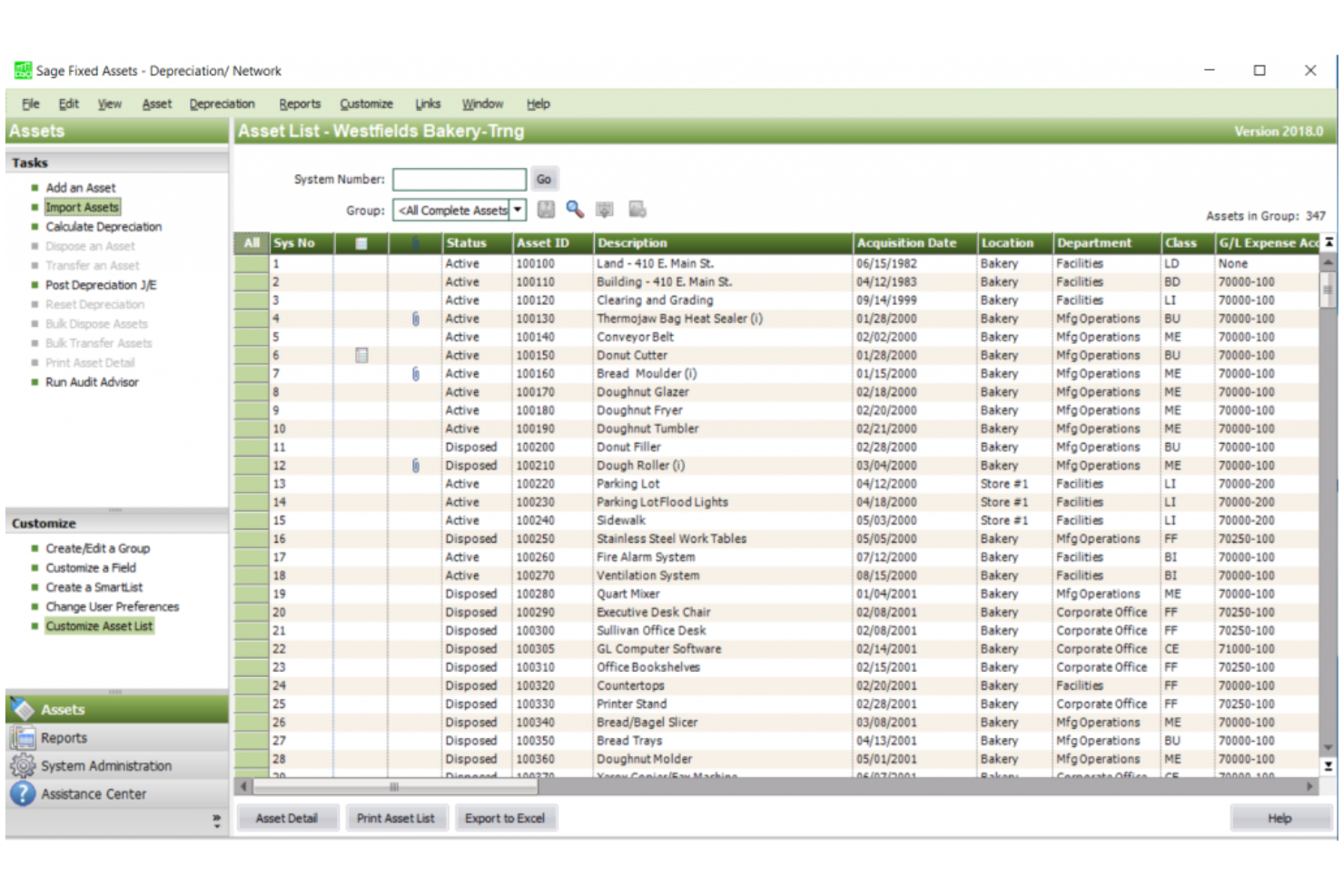The image size is (1344, 896).
Task: Select the row selector for Donut Filler
Action: pyautogui.click(x=251, y=447)
